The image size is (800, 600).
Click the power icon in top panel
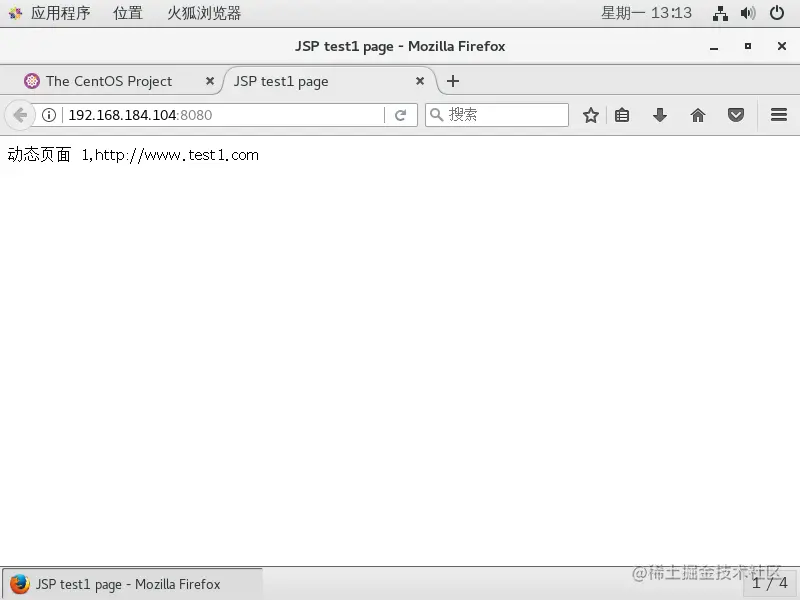(x=777, y=13)
